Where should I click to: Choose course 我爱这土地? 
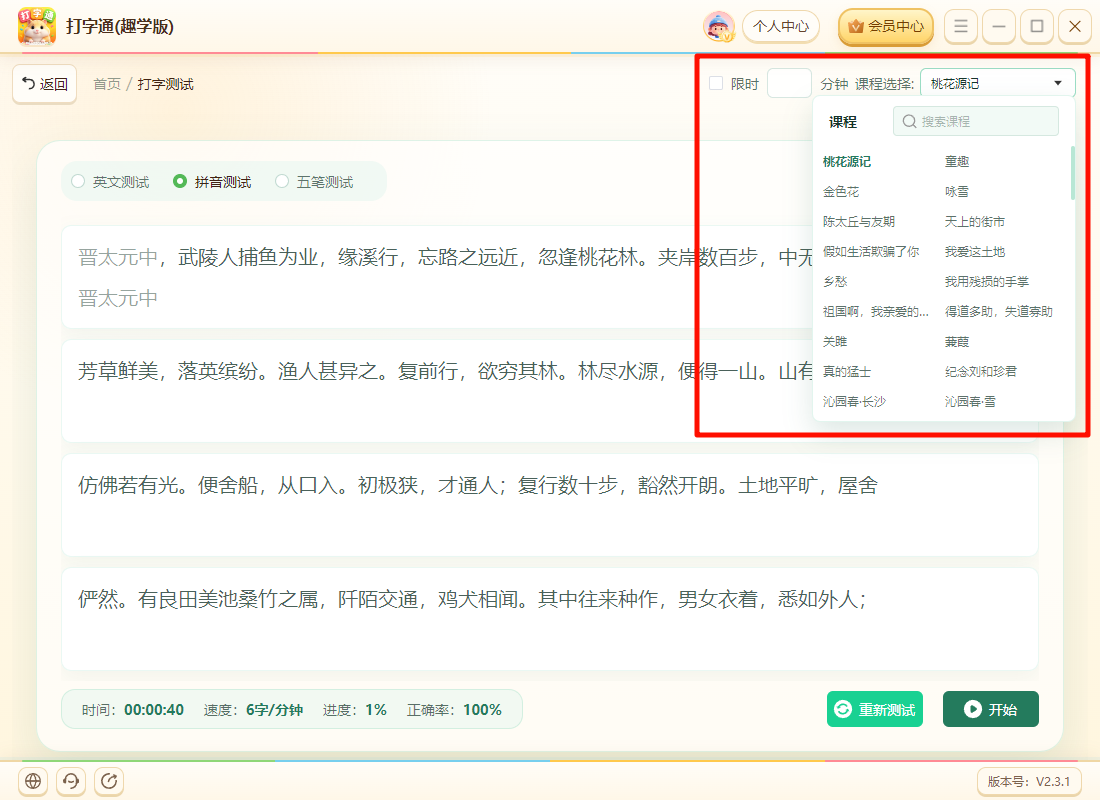(x=974, y=251)
